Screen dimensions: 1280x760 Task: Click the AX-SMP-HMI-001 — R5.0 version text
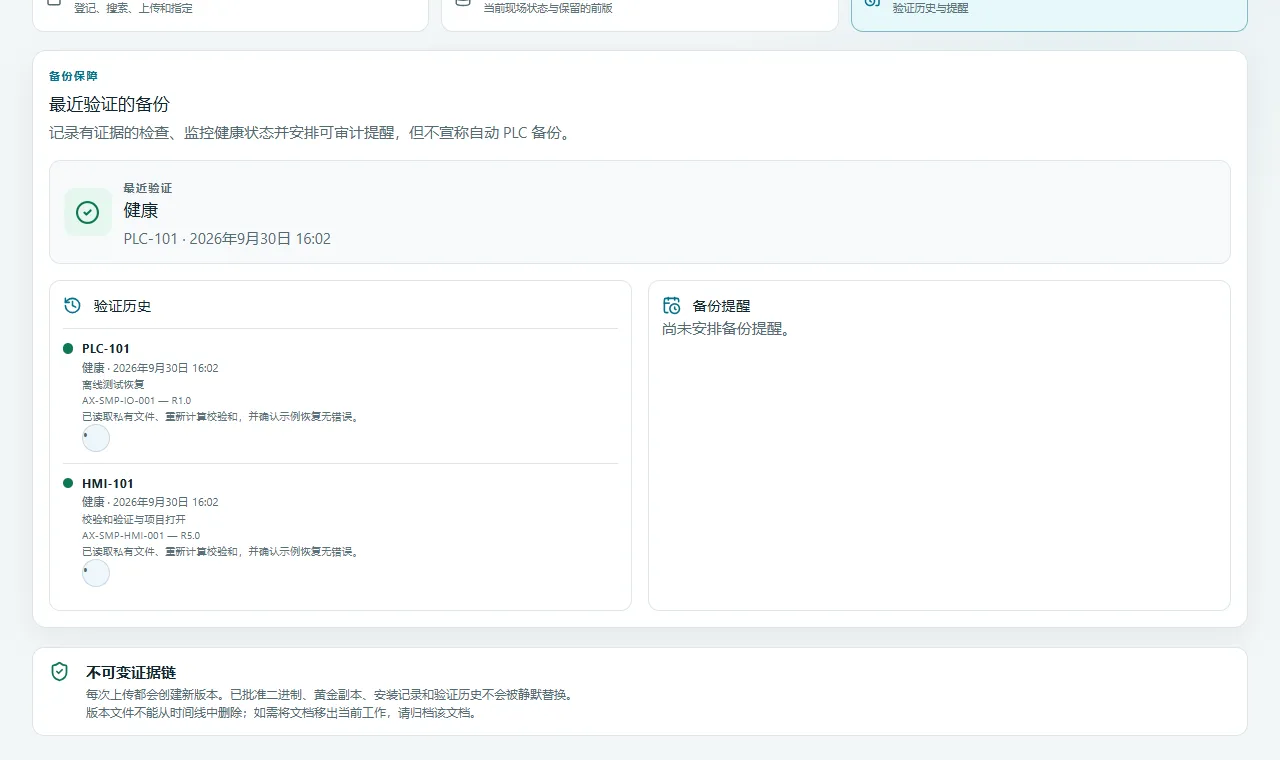coord(141,535)
